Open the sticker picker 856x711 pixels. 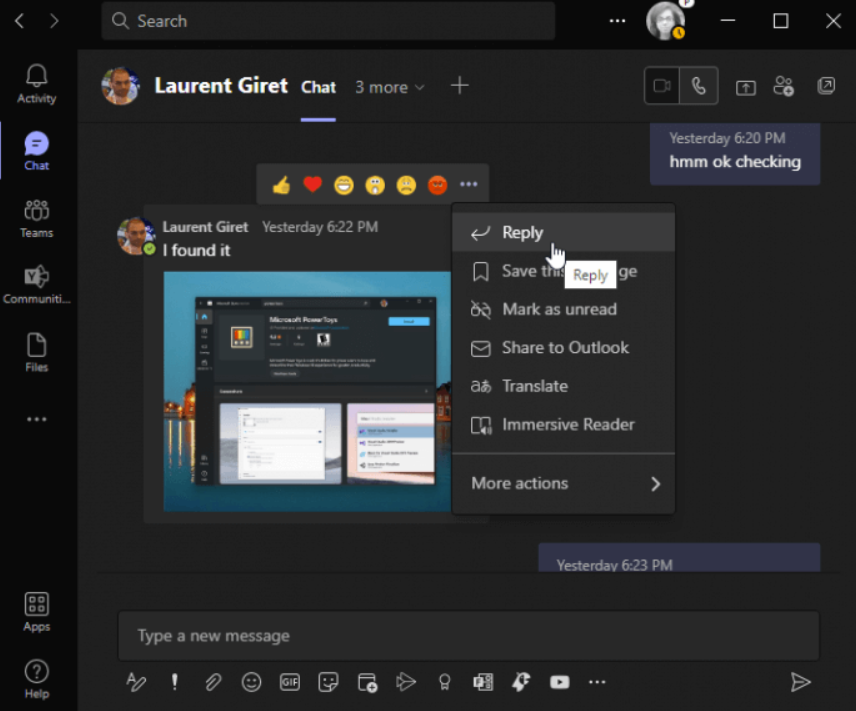coord(328,682)
